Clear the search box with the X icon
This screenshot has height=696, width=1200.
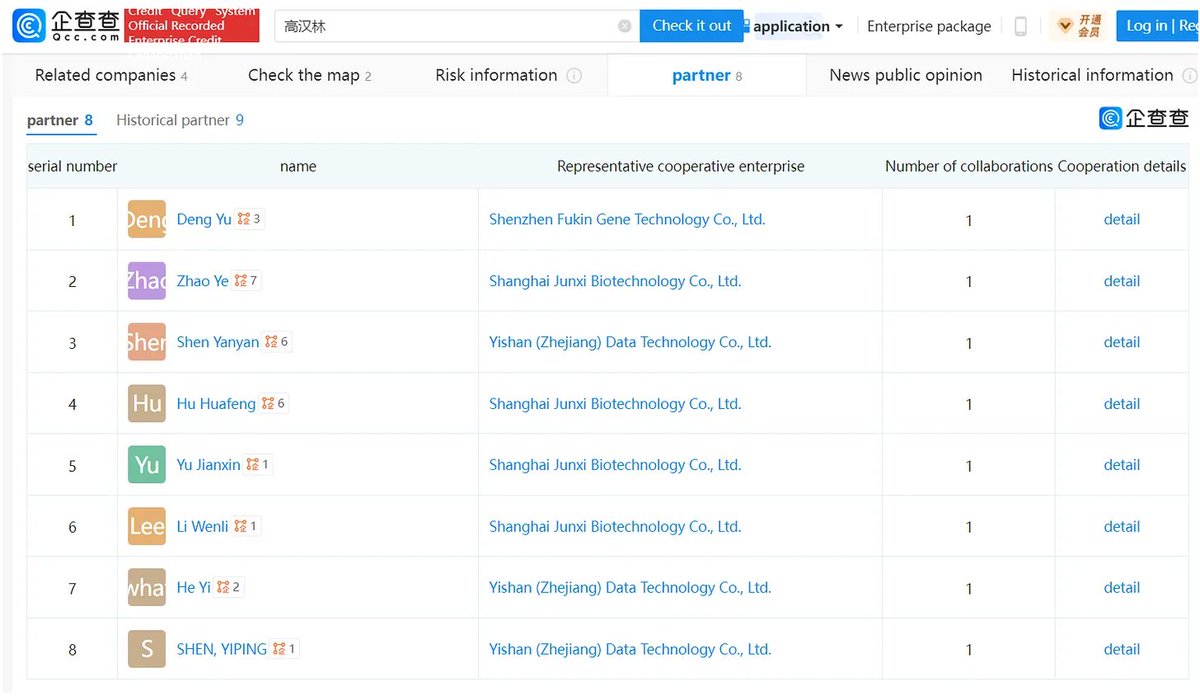[x=624, y=26]
